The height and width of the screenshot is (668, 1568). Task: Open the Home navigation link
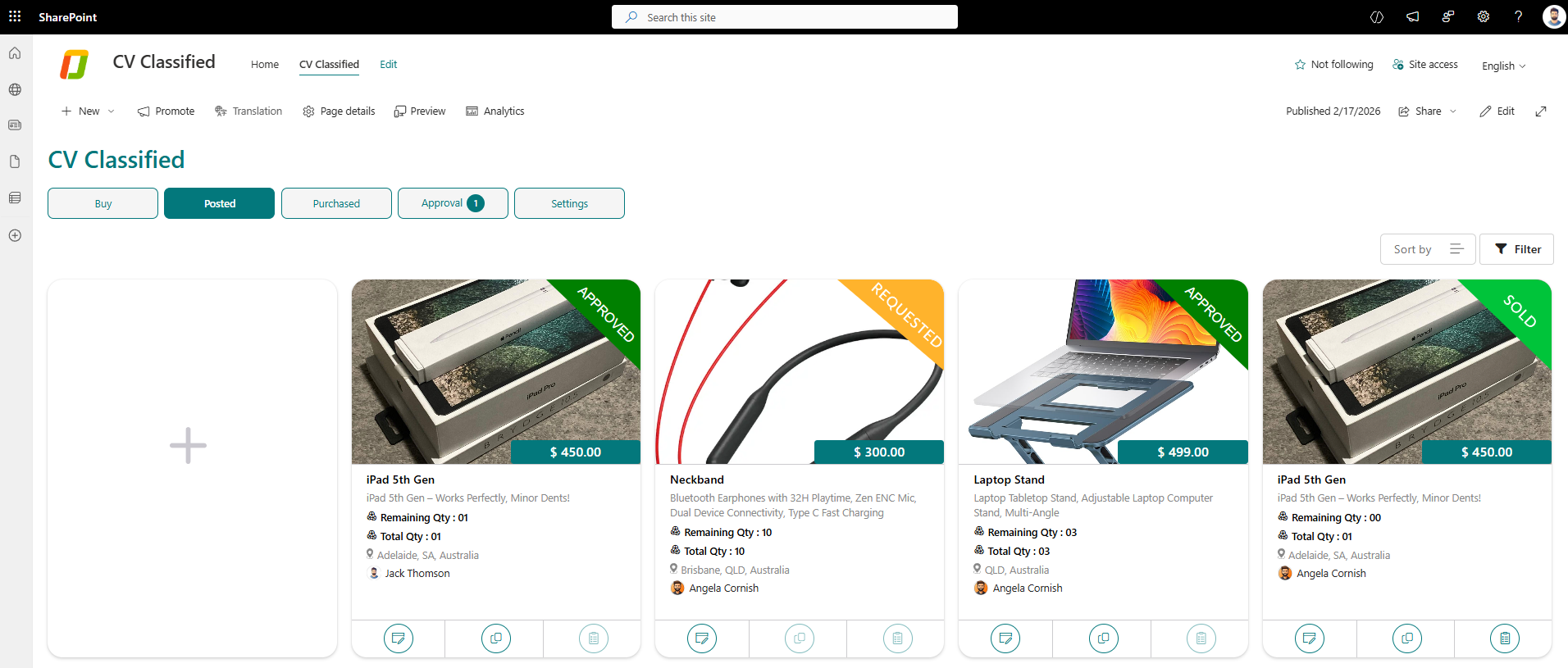click(x=264, y=65)
